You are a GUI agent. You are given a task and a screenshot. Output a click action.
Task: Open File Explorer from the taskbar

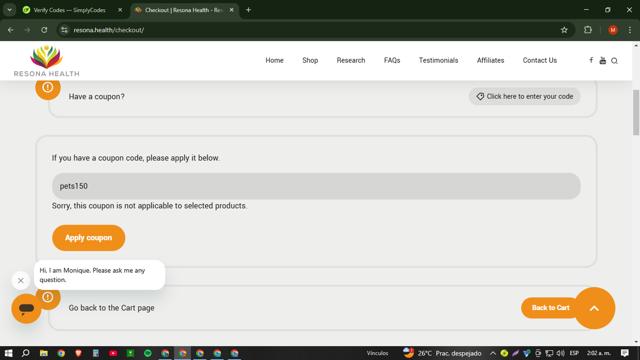click(x=44, y=353)
